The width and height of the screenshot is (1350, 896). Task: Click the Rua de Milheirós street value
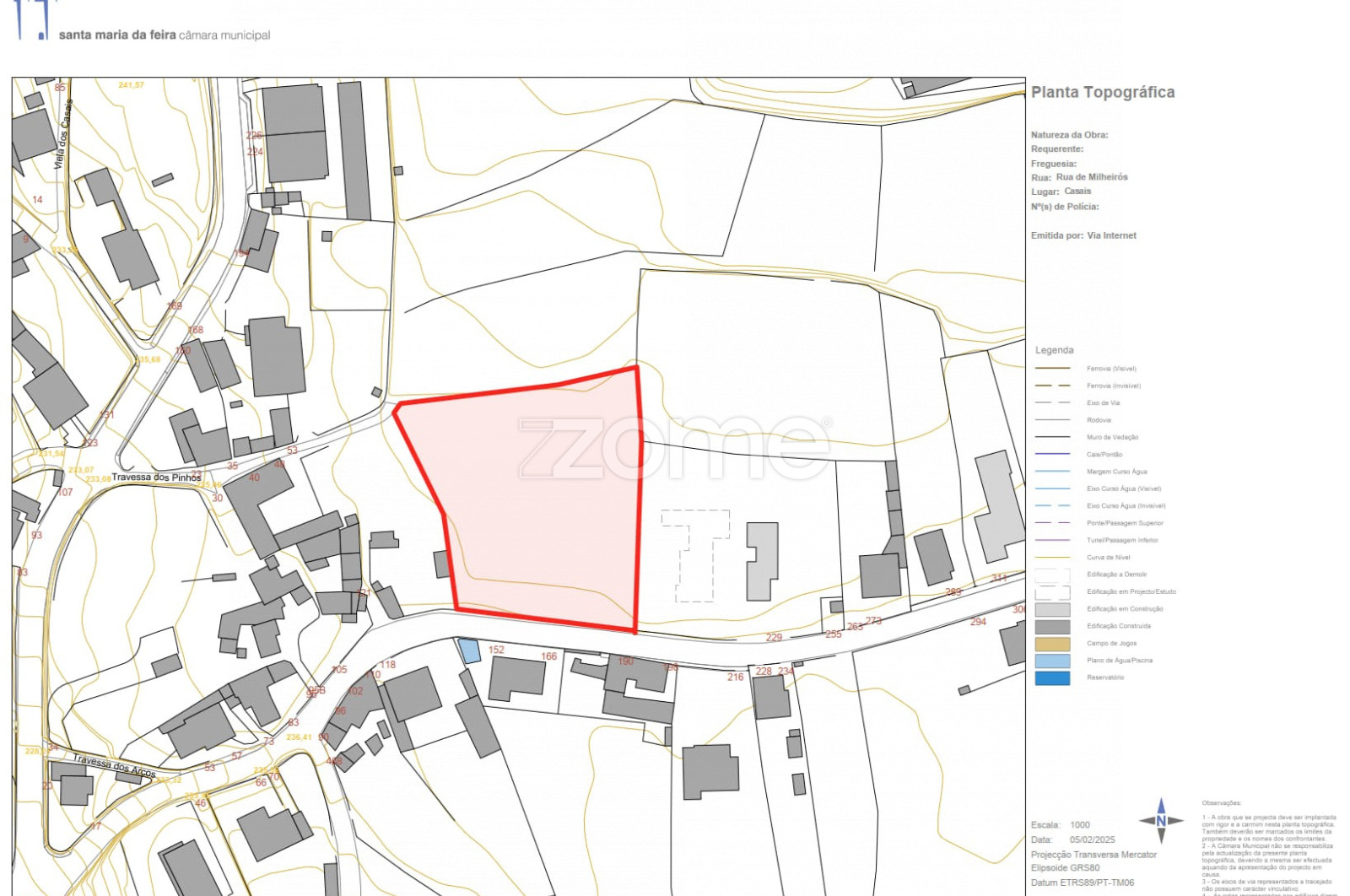1091,177
